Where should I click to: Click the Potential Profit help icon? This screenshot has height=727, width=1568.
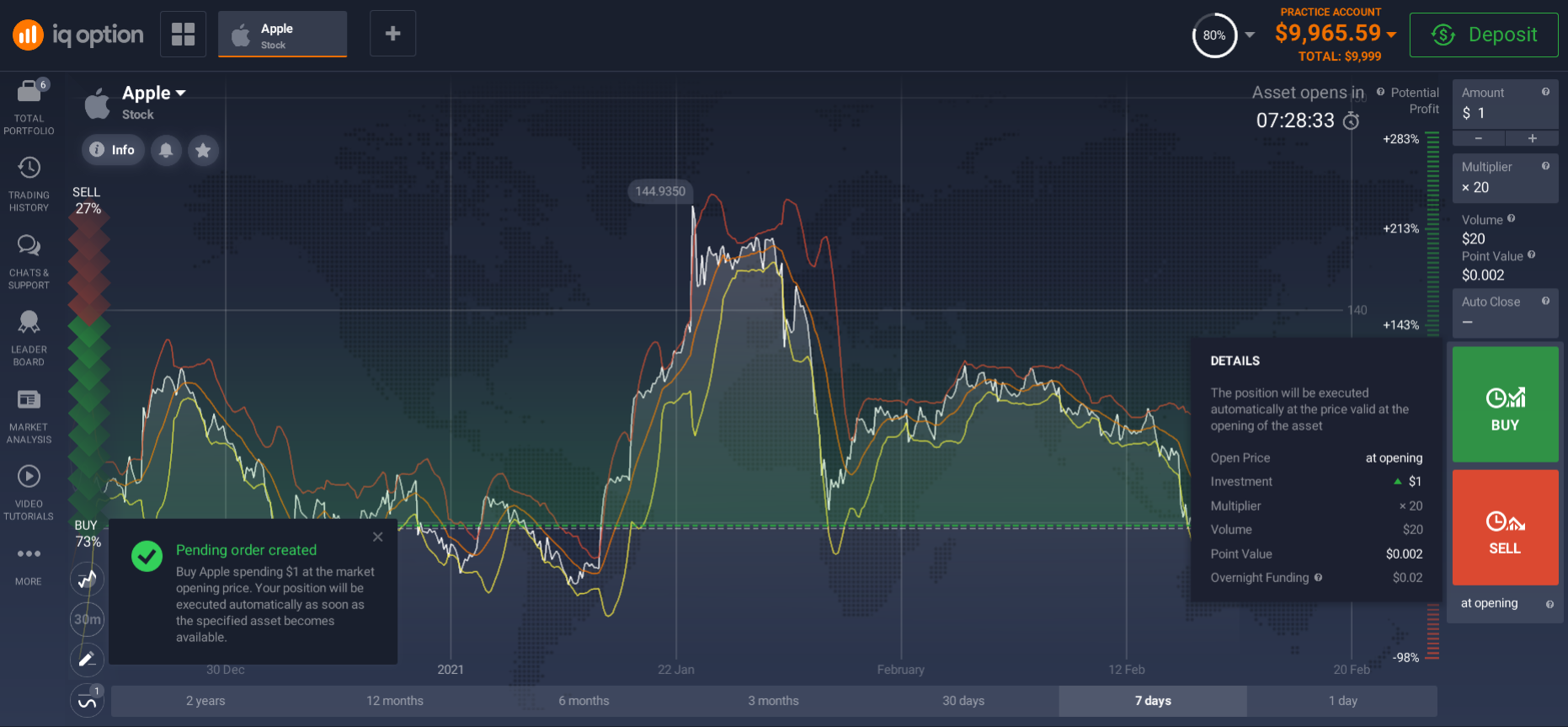click(1380, 92)
